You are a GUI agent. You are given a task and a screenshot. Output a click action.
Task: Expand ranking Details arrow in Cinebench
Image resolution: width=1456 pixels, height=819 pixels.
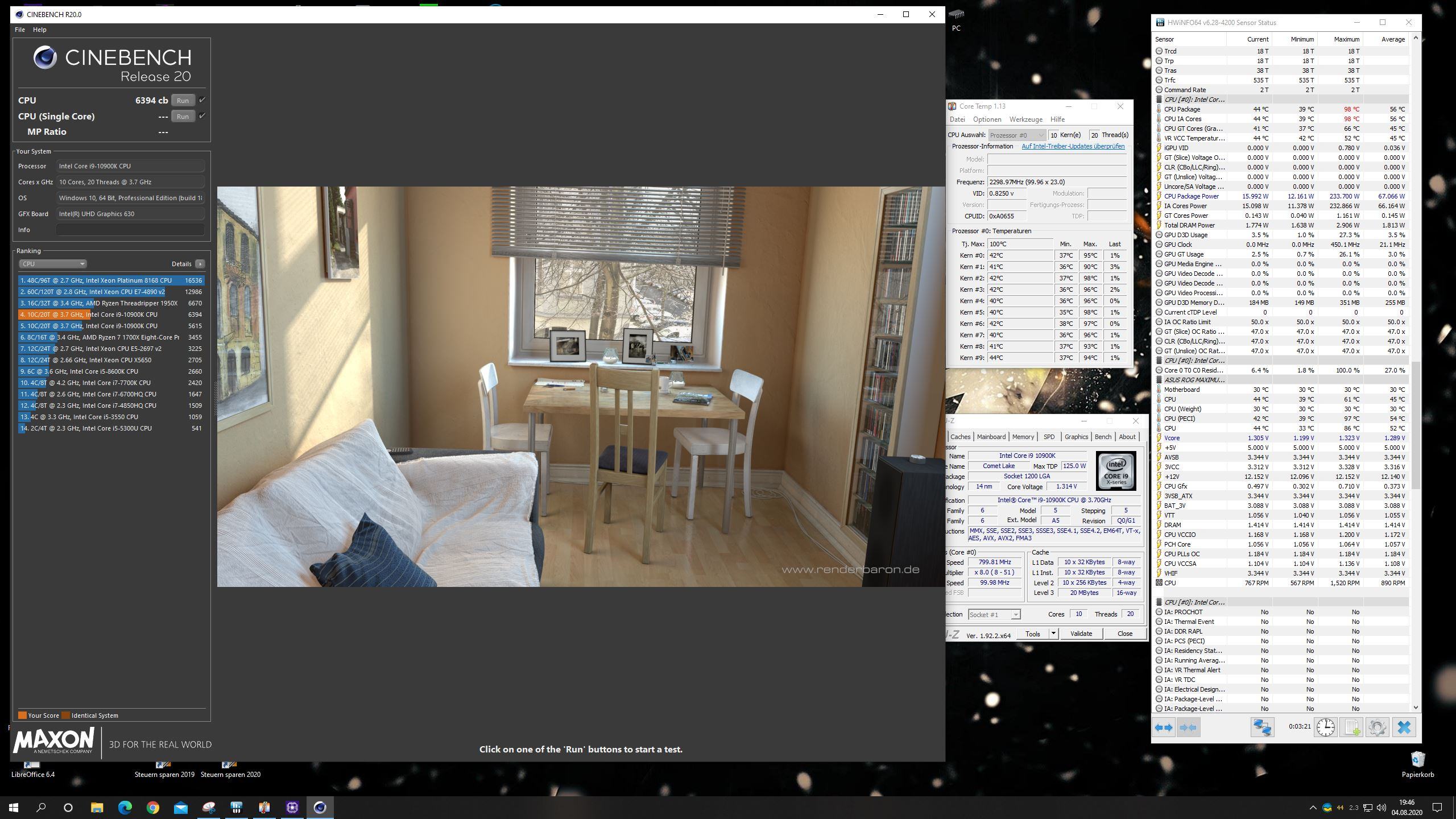tap(200, 264)
